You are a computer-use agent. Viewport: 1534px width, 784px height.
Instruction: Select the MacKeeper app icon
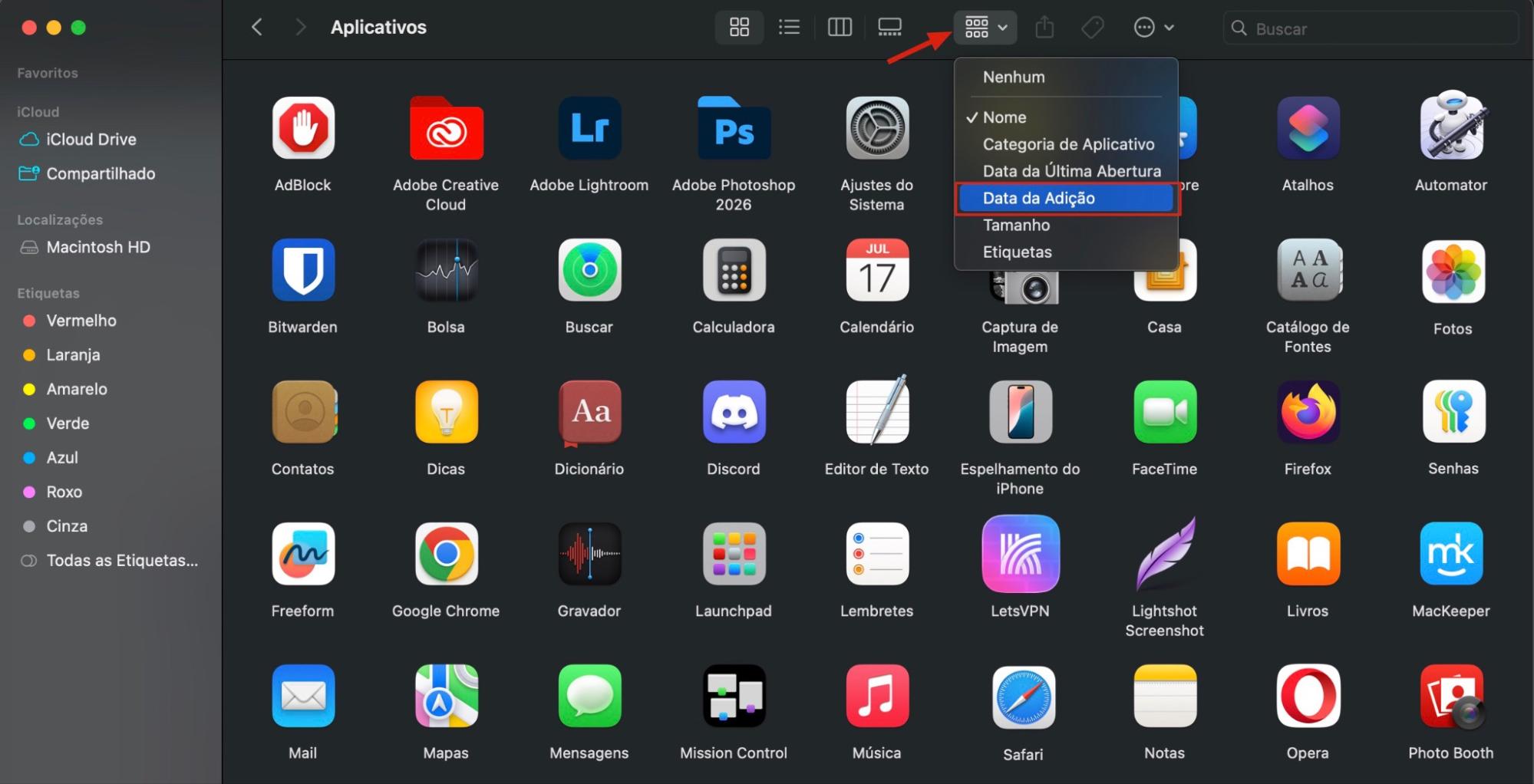[x=1451, y=553]
